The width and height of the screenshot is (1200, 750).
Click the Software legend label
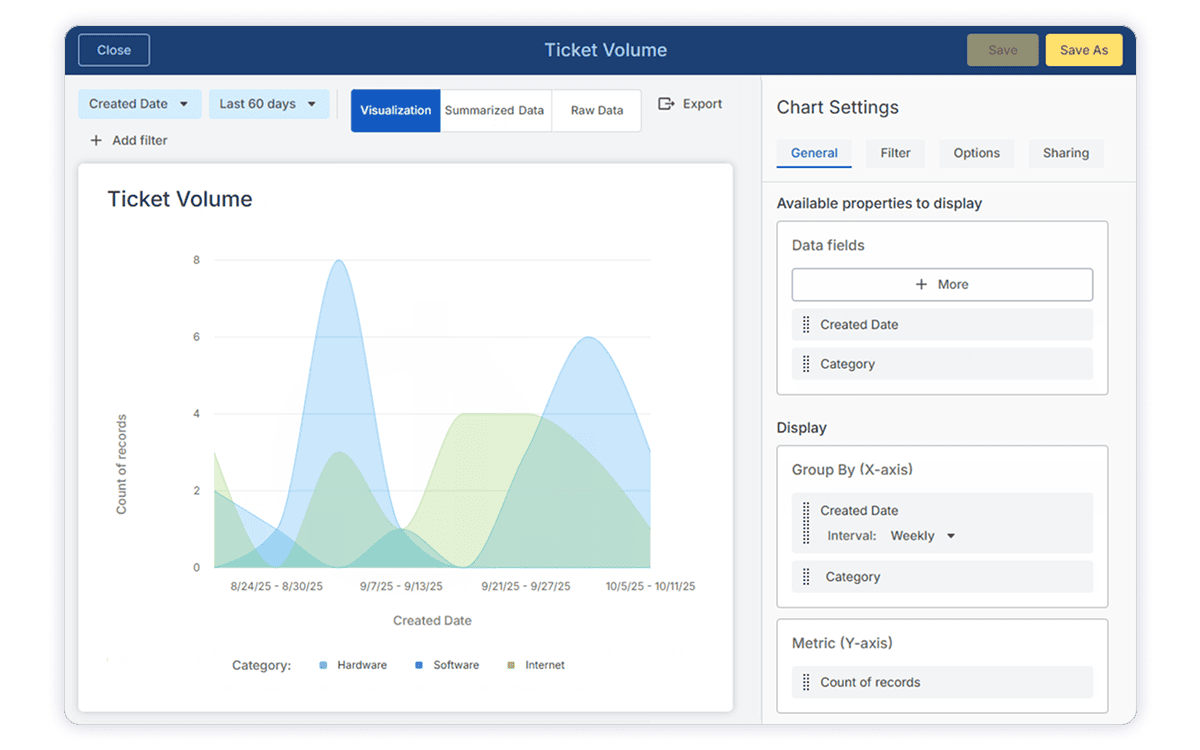[456, 665]
